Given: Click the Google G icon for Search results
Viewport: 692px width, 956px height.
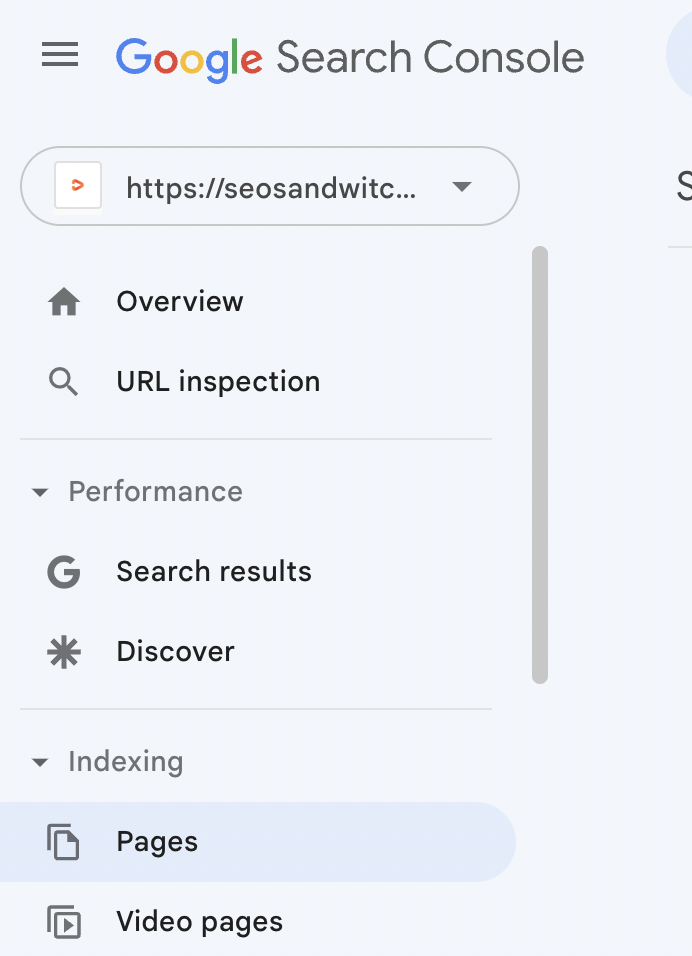Looking at the screenshot, I should click(64, 572).
